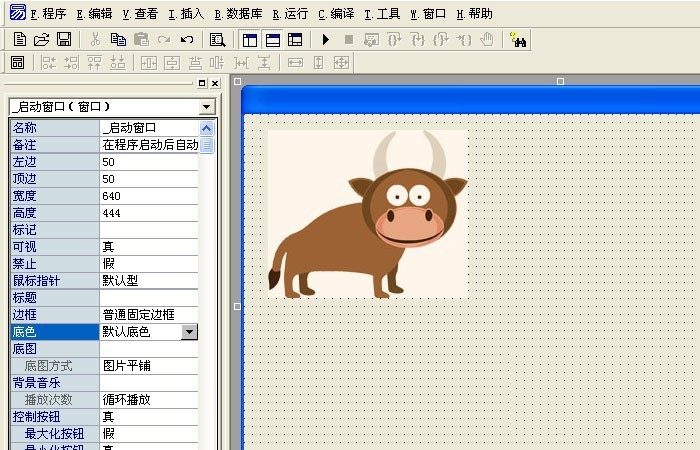Click the hand breakpoint icon

pyautogui.click(x=487, y=40)
